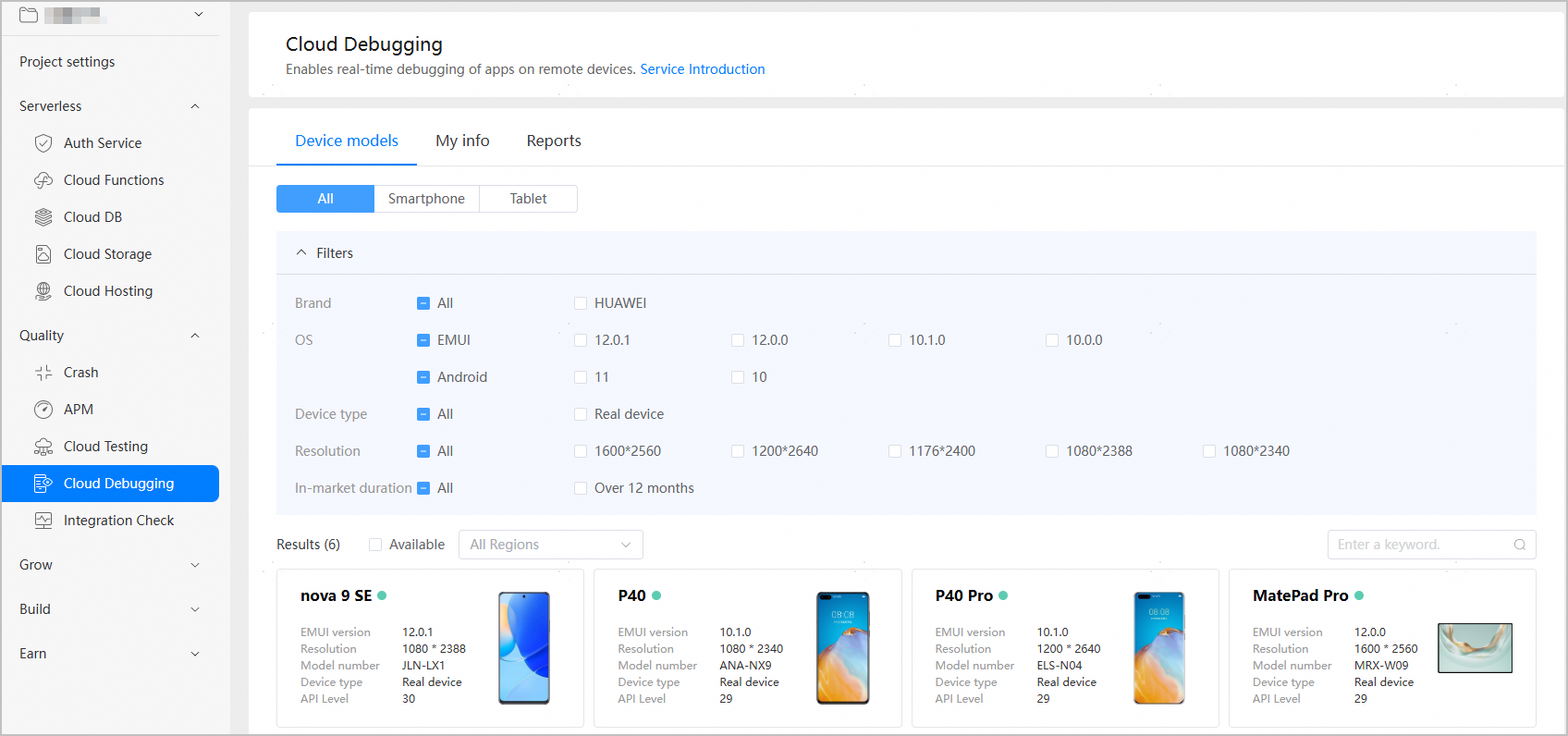1568x736 pixels.
Task: Click the Cloud Hosting globe icon
Action: coord(43,291)
